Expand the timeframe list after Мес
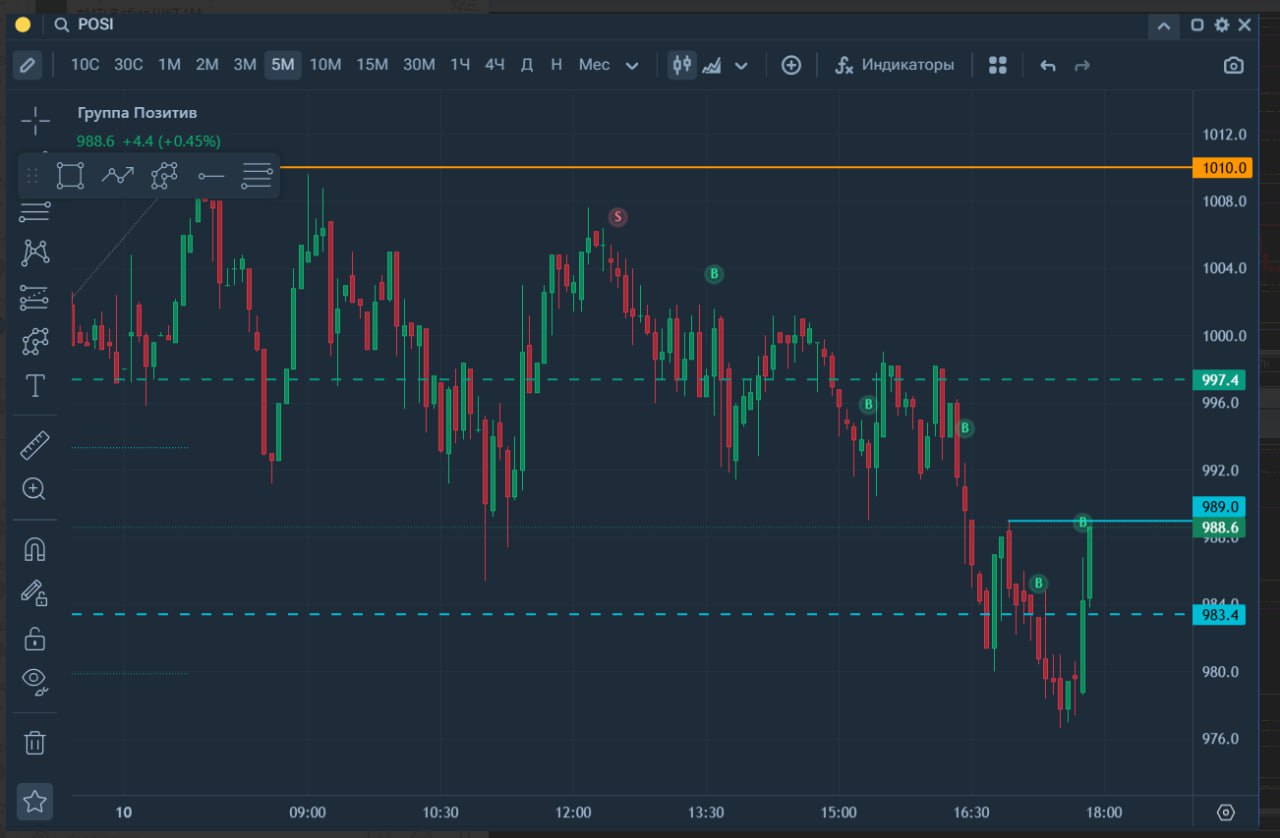This screenshot has height=838, width=1280. pos(632,66)
